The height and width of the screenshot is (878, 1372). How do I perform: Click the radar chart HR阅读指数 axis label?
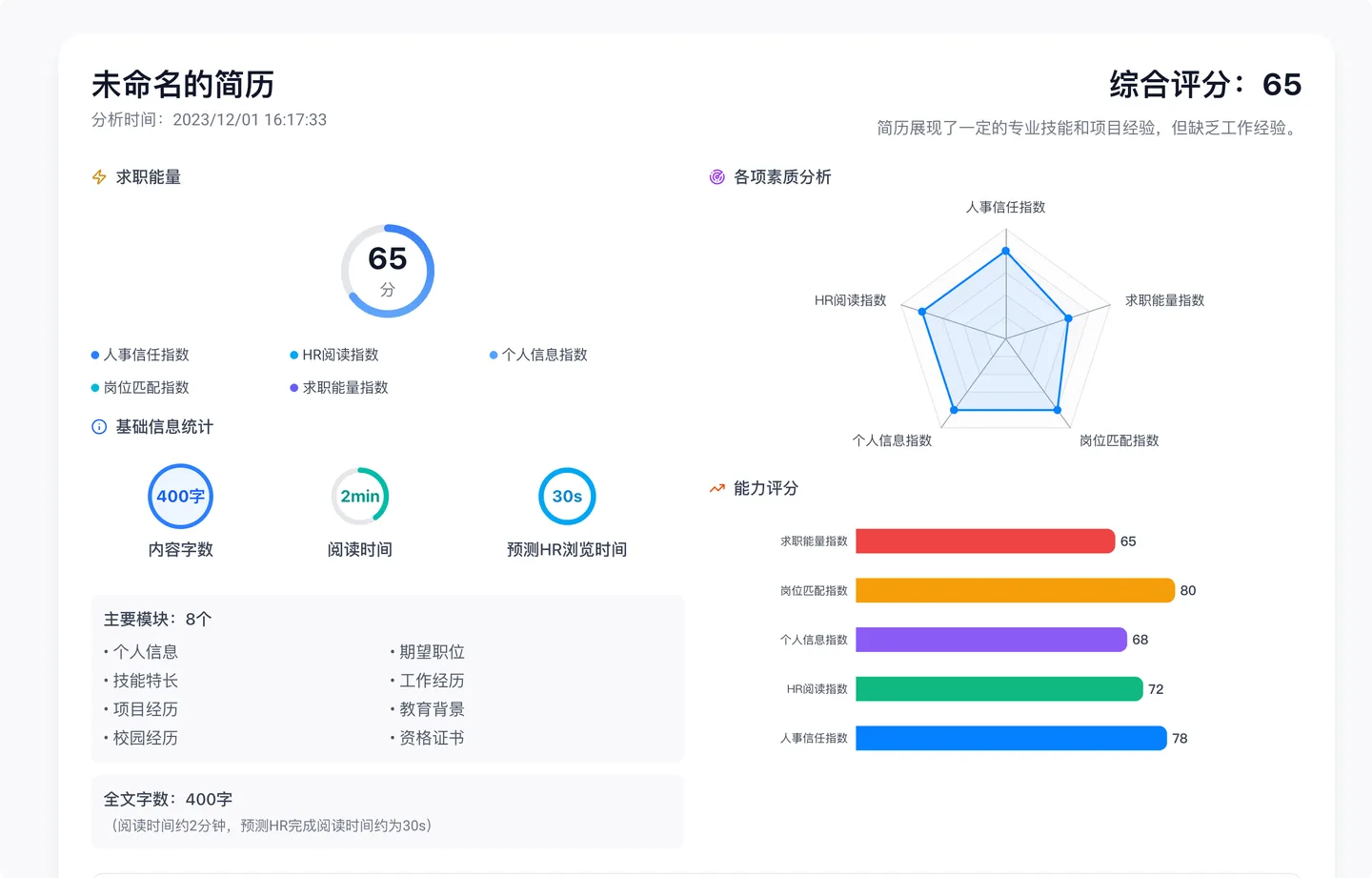tap(850, 300)
